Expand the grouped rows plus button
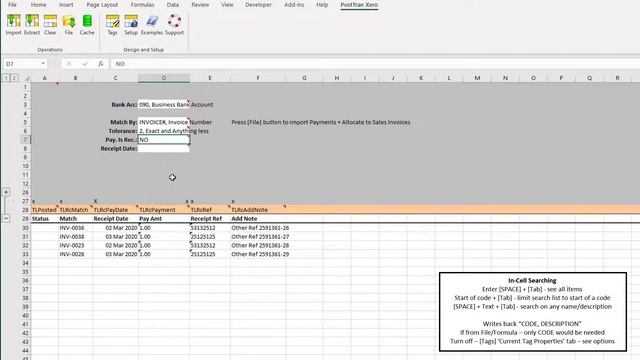Screen dimensions: 640x360 (6, 192)
